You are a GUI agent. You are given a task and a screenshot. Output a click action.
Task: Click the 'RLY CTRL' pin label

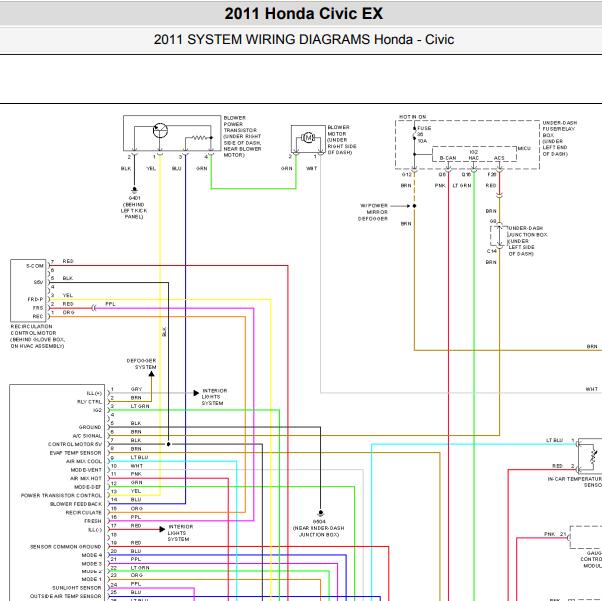(89, 402)
